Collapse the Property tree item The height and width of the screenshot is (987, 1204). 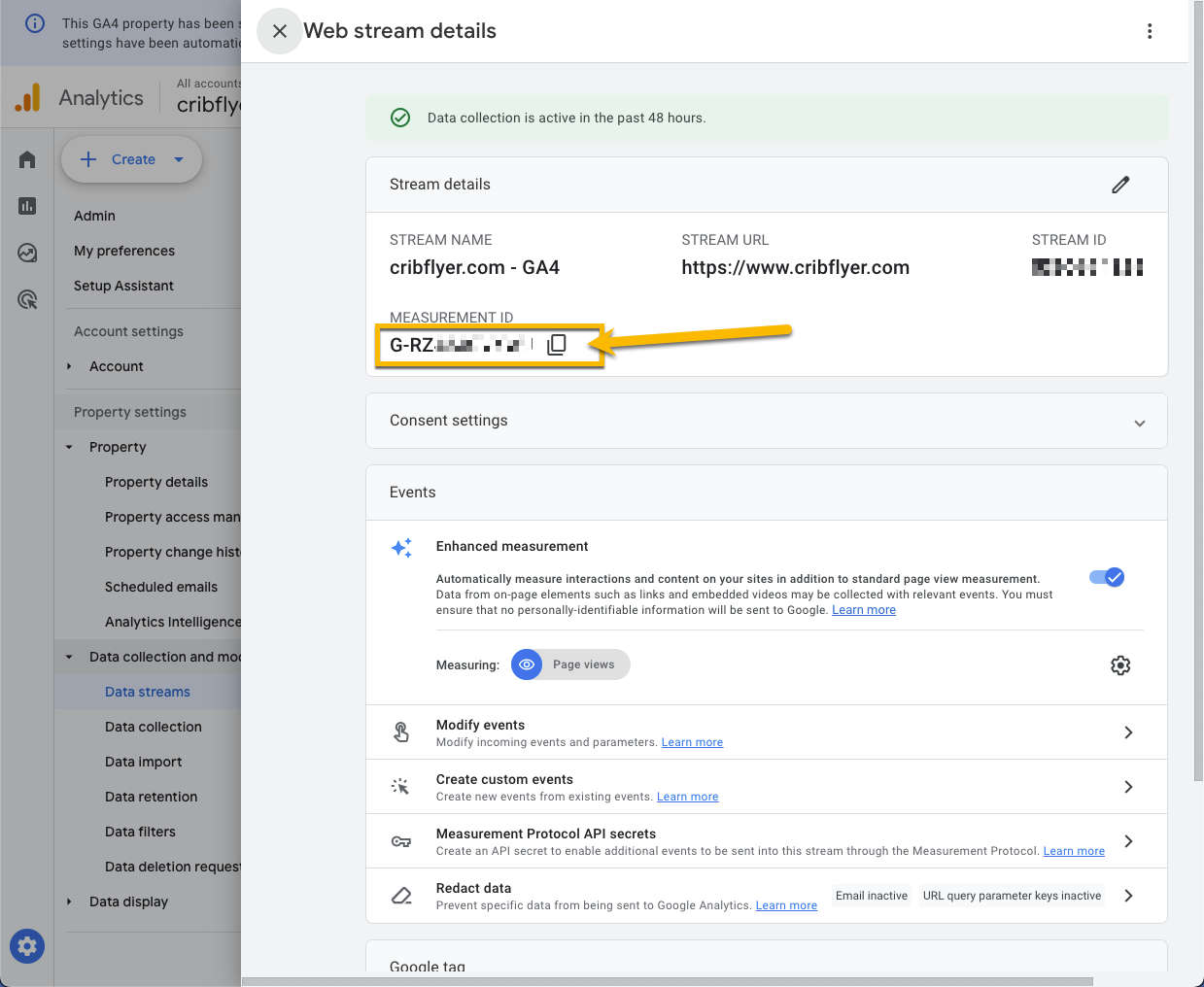coord(69,447)
